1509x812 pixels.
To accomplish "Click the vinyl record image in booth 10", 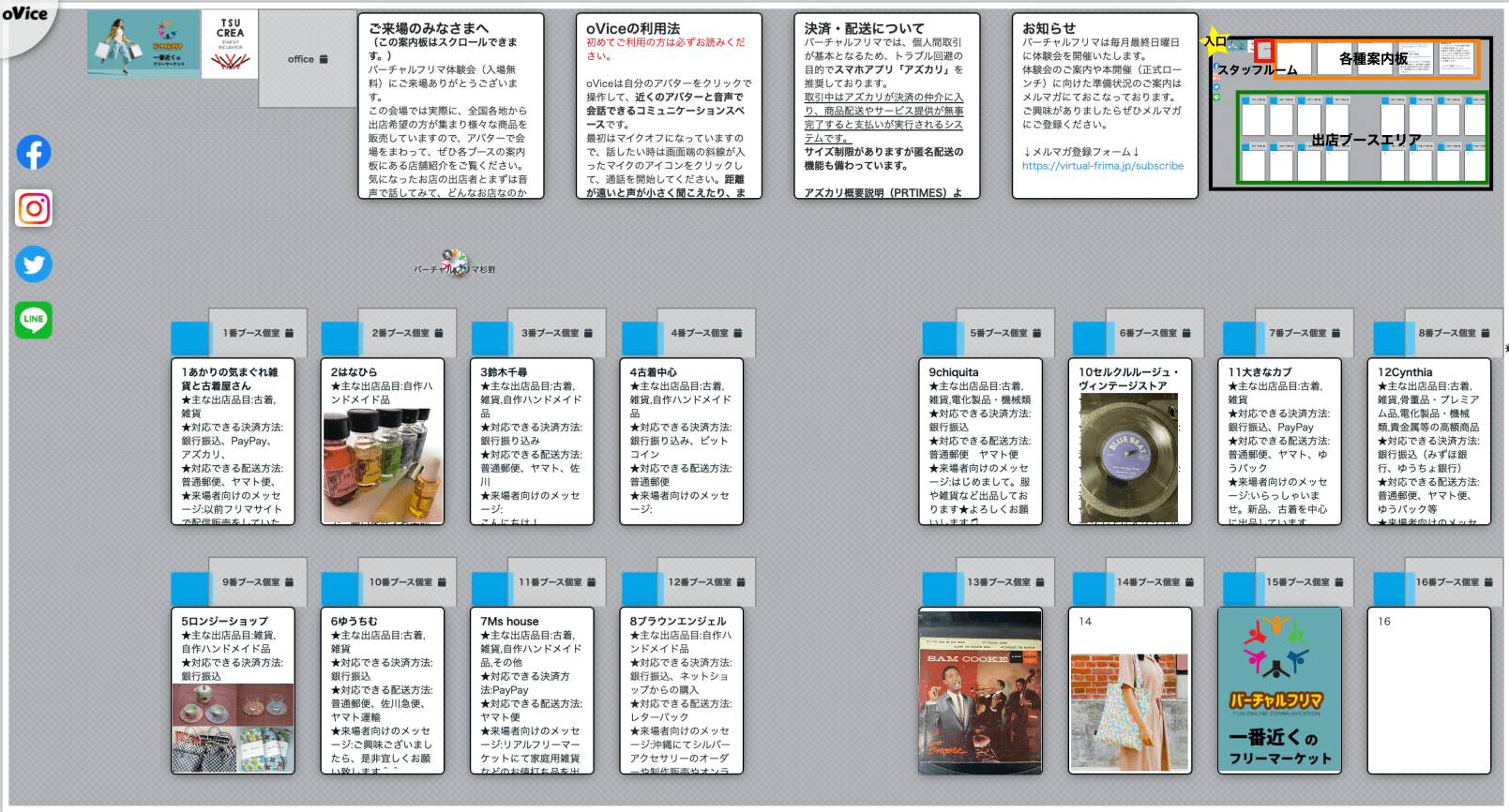I will point(1129,458).
